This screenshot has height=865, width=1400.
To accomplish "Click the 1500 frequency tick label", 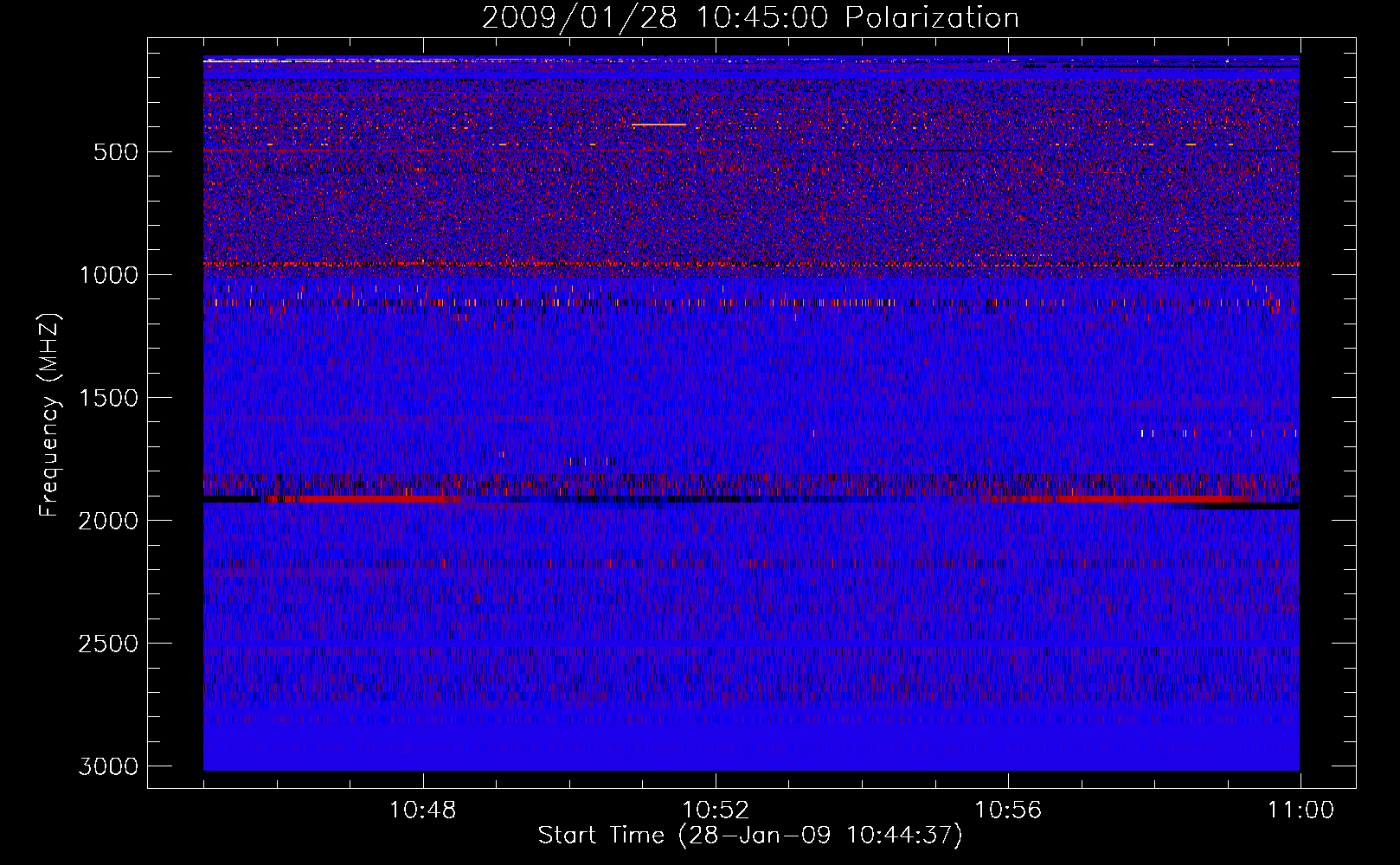I will click(109, 398).
